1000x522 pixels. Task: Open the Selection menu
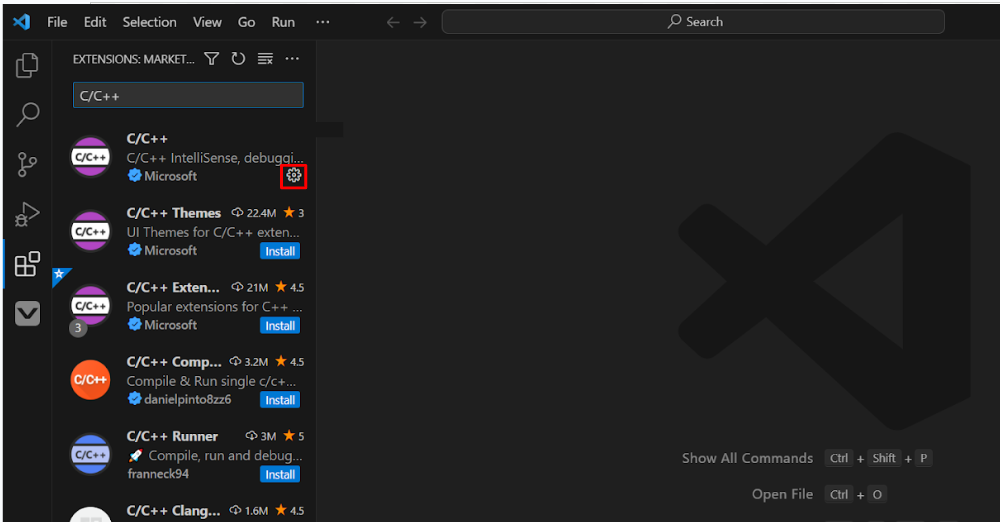150,22
